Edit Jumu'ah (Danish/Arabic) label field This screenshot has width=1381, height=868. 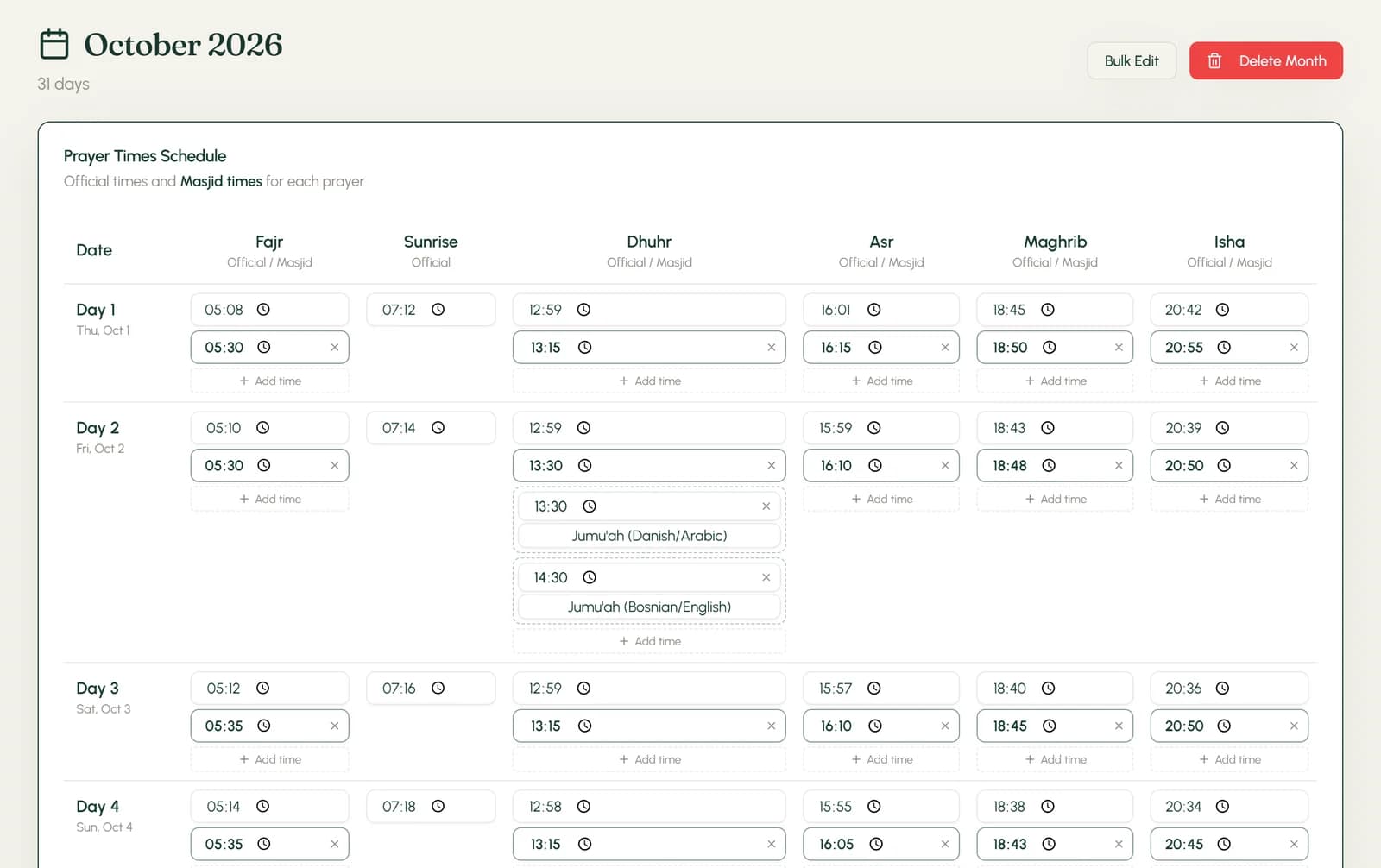(649, 536)
